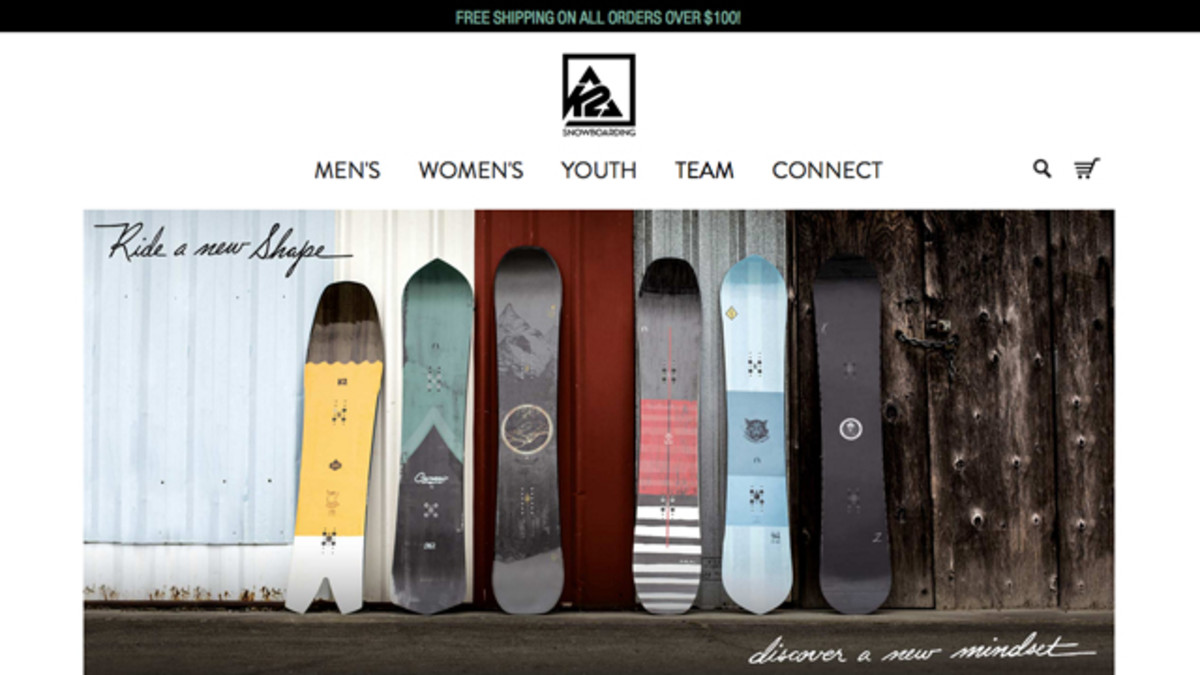Select the yellow swallowtail snowboard
This screenshot has height=675, width=1200.
click(x=335, y=447)
